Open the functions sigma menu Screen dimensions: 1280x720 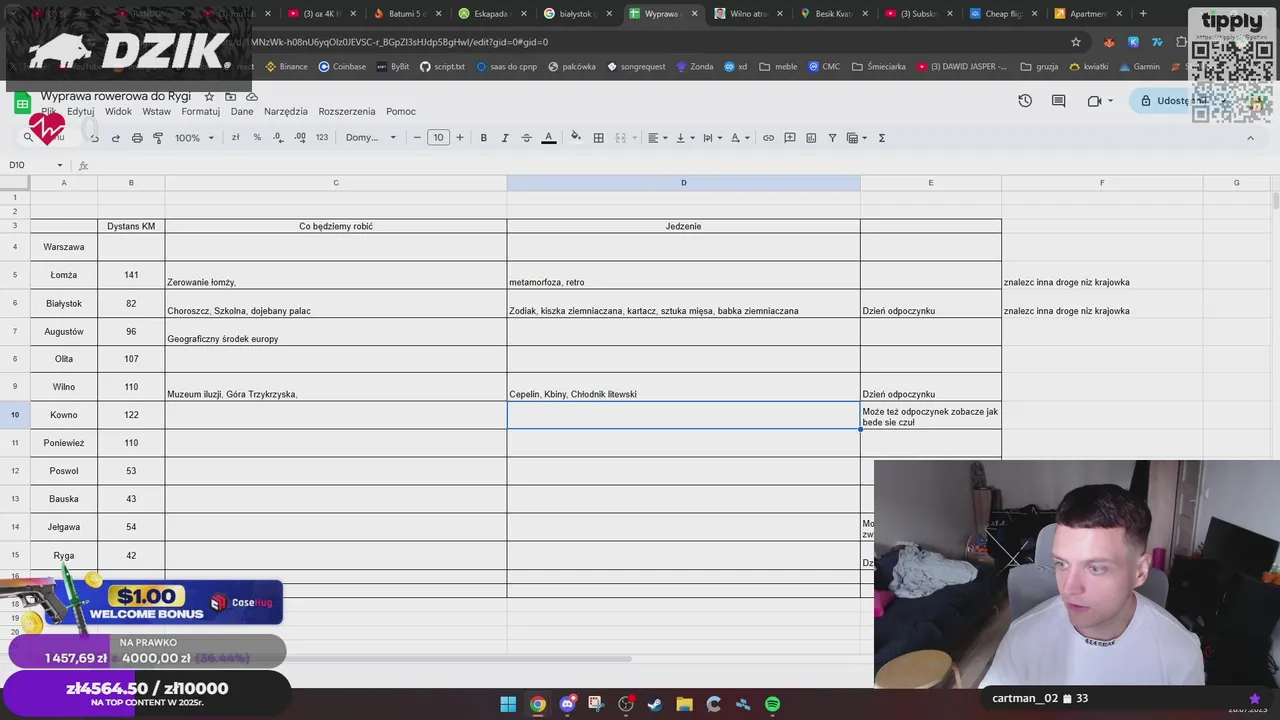(882, 138)
